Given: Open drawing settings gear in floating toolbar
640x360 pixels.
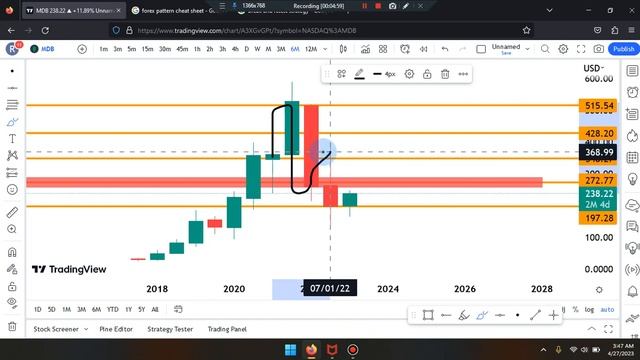Looking at the screenshot, I should [x=409, y=74].
